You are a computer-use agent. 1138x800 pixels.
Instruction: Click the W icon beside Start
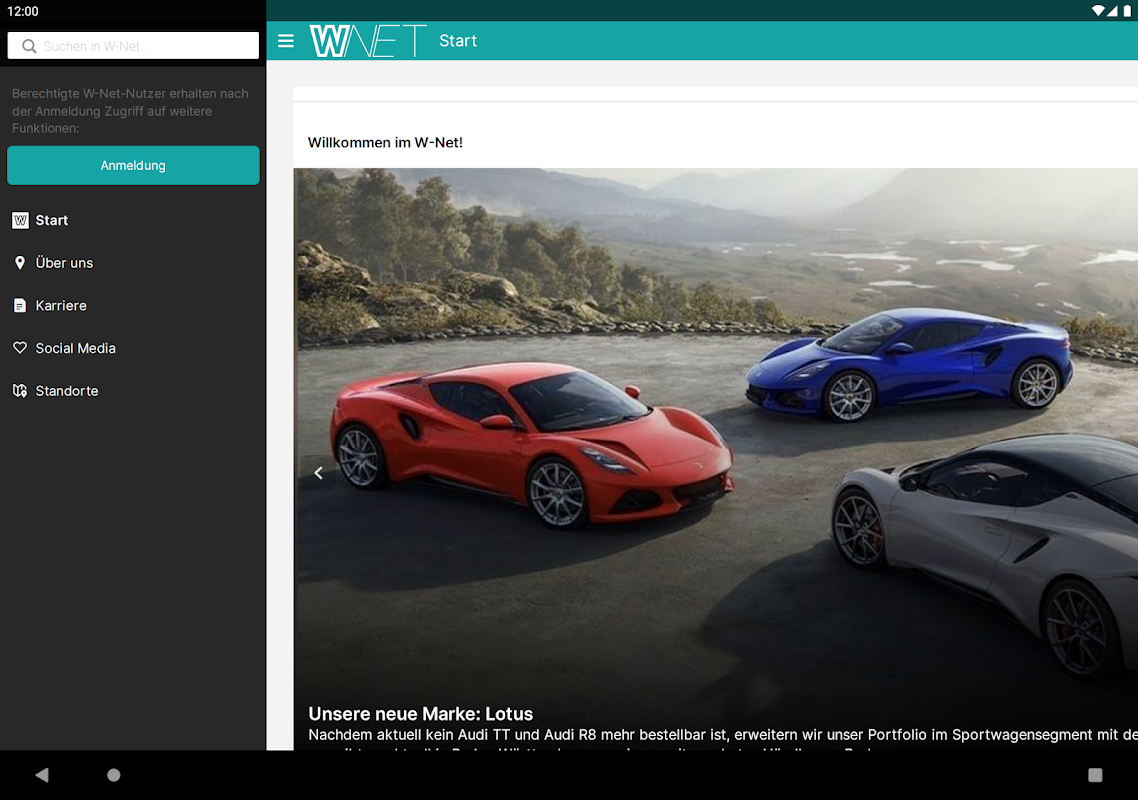click(x=20, y=220)
